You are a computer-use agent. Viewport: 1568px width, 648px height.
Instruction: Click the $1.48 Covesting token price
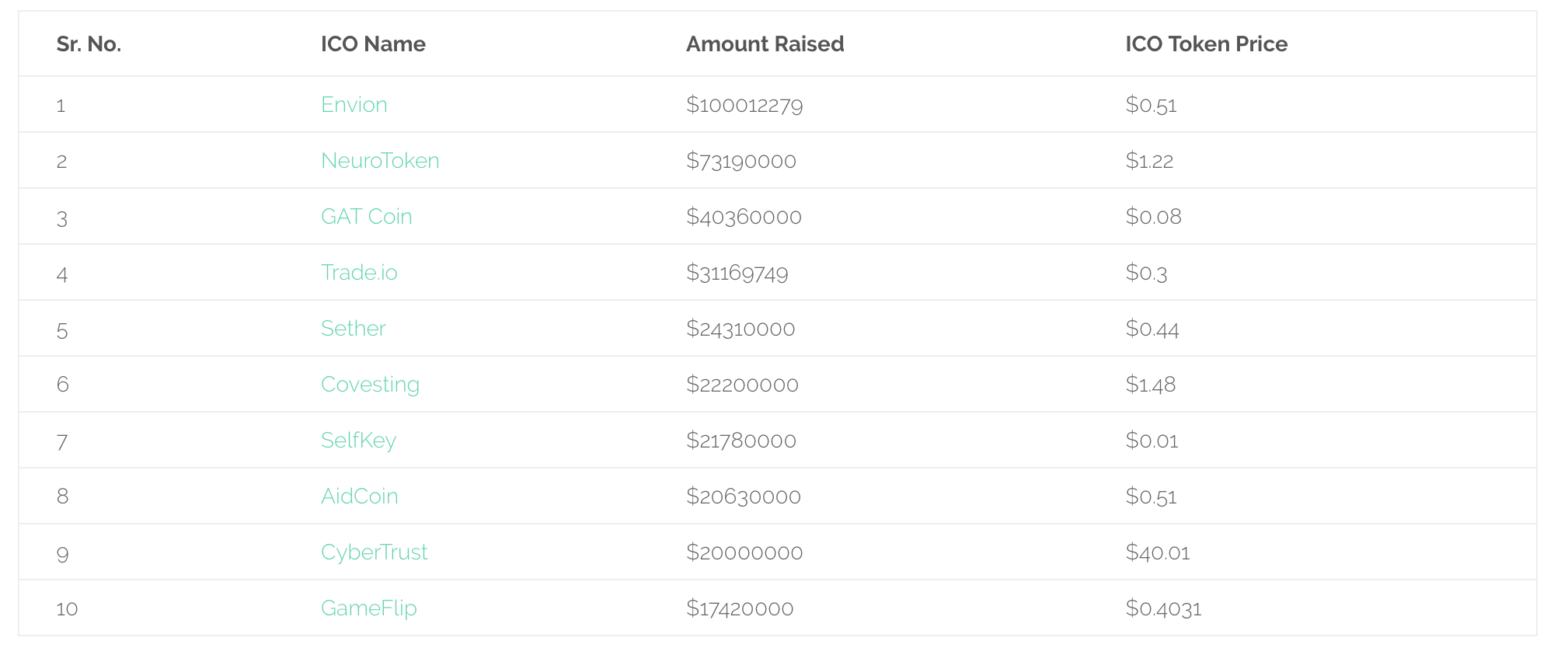click(1150, 385)
